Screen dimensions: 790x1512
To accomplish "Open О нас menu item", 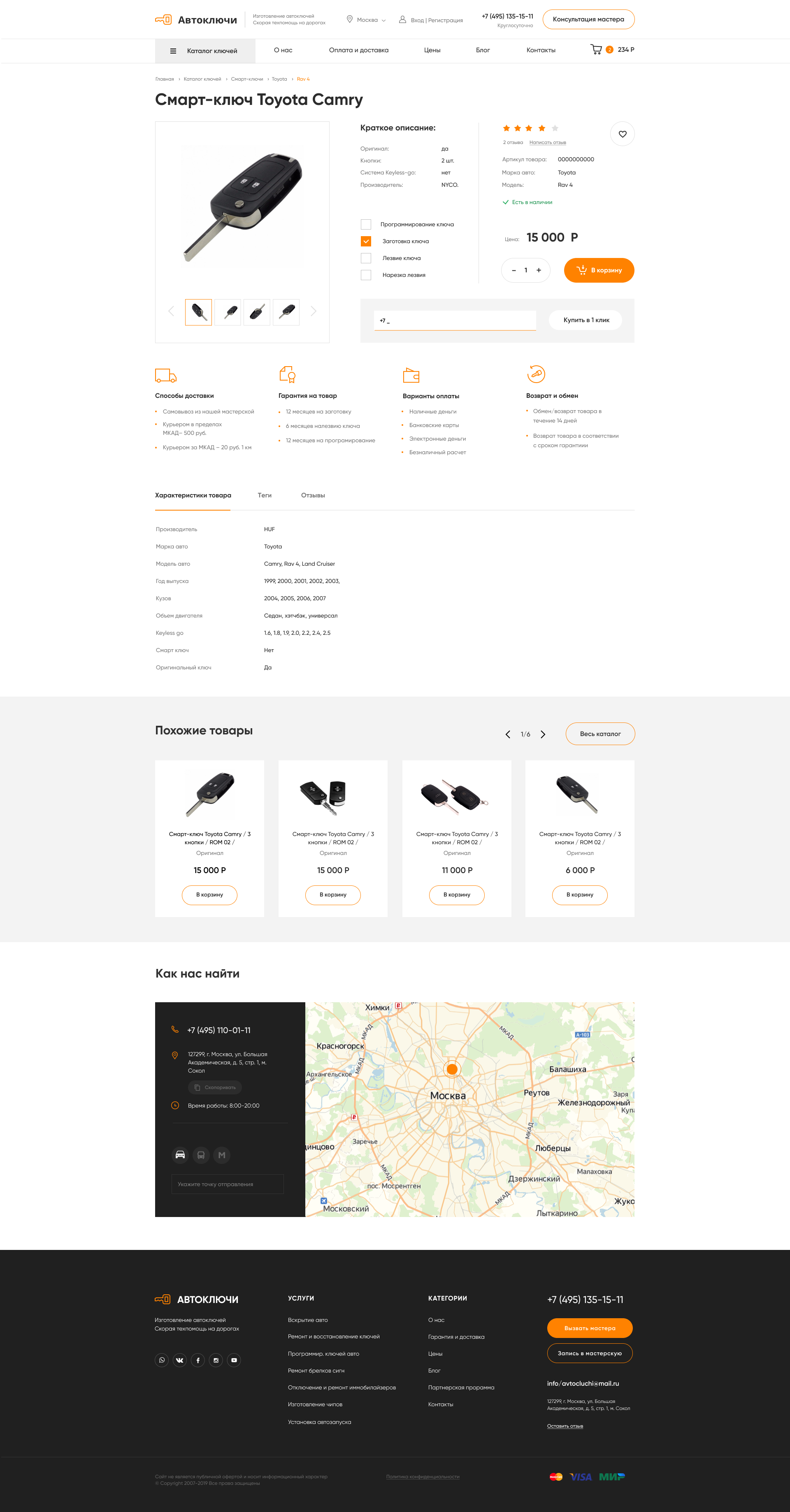I will 283,51.
